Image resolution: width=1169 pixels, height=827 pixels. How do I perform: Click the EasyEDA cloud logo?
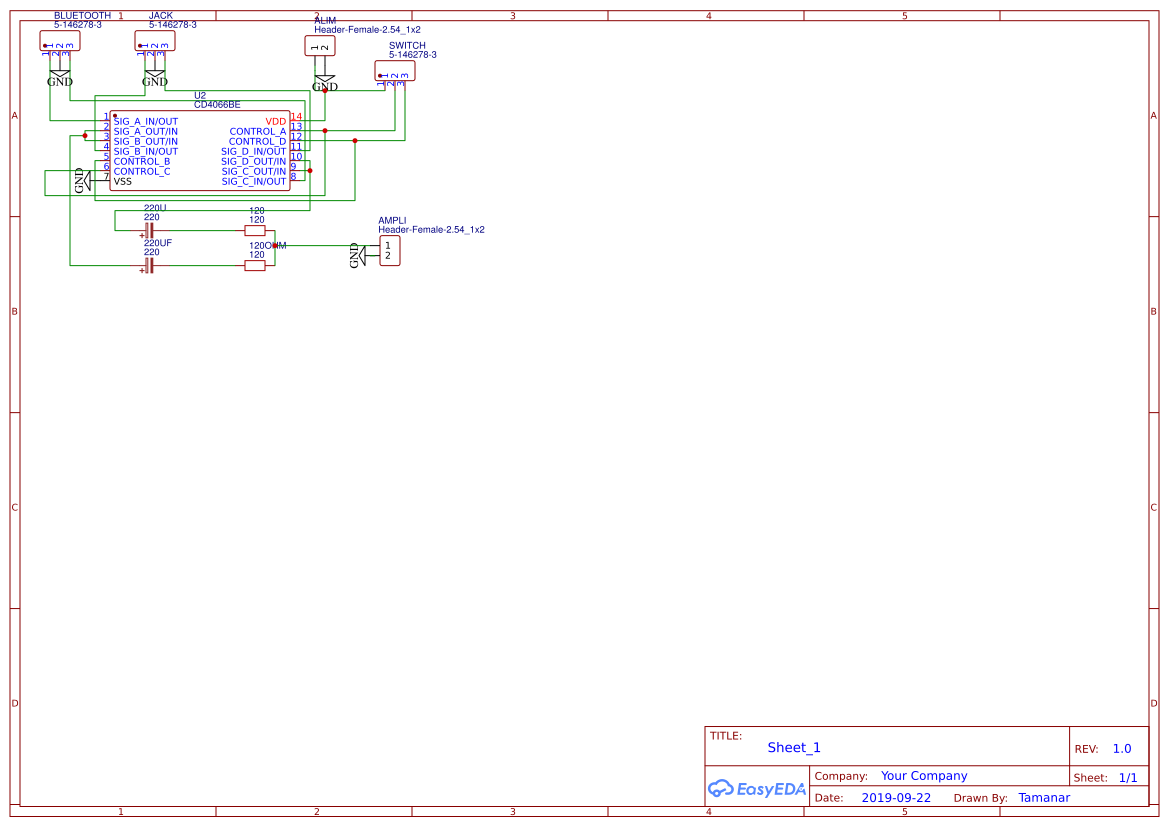click(x=722, y=789)
